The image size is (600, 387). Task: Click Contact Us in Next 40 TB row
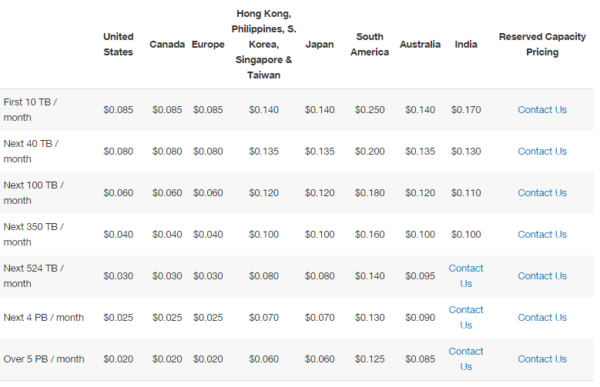542,152
